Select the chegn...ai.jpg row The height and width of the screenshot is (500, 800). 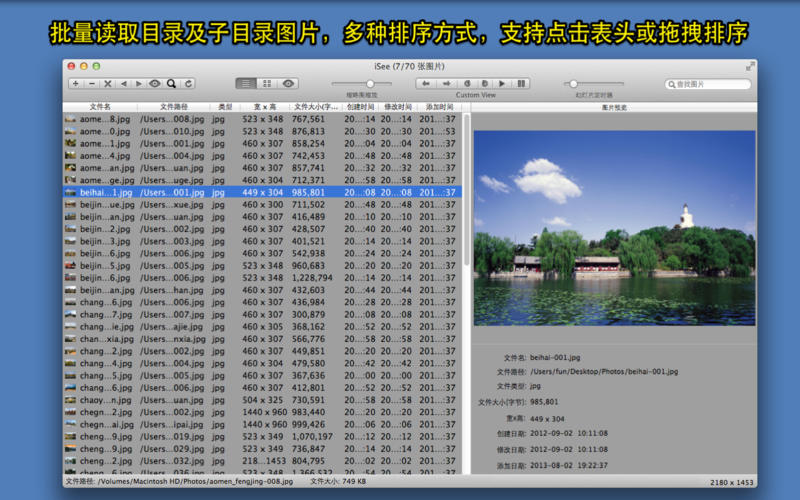point(262,425)
